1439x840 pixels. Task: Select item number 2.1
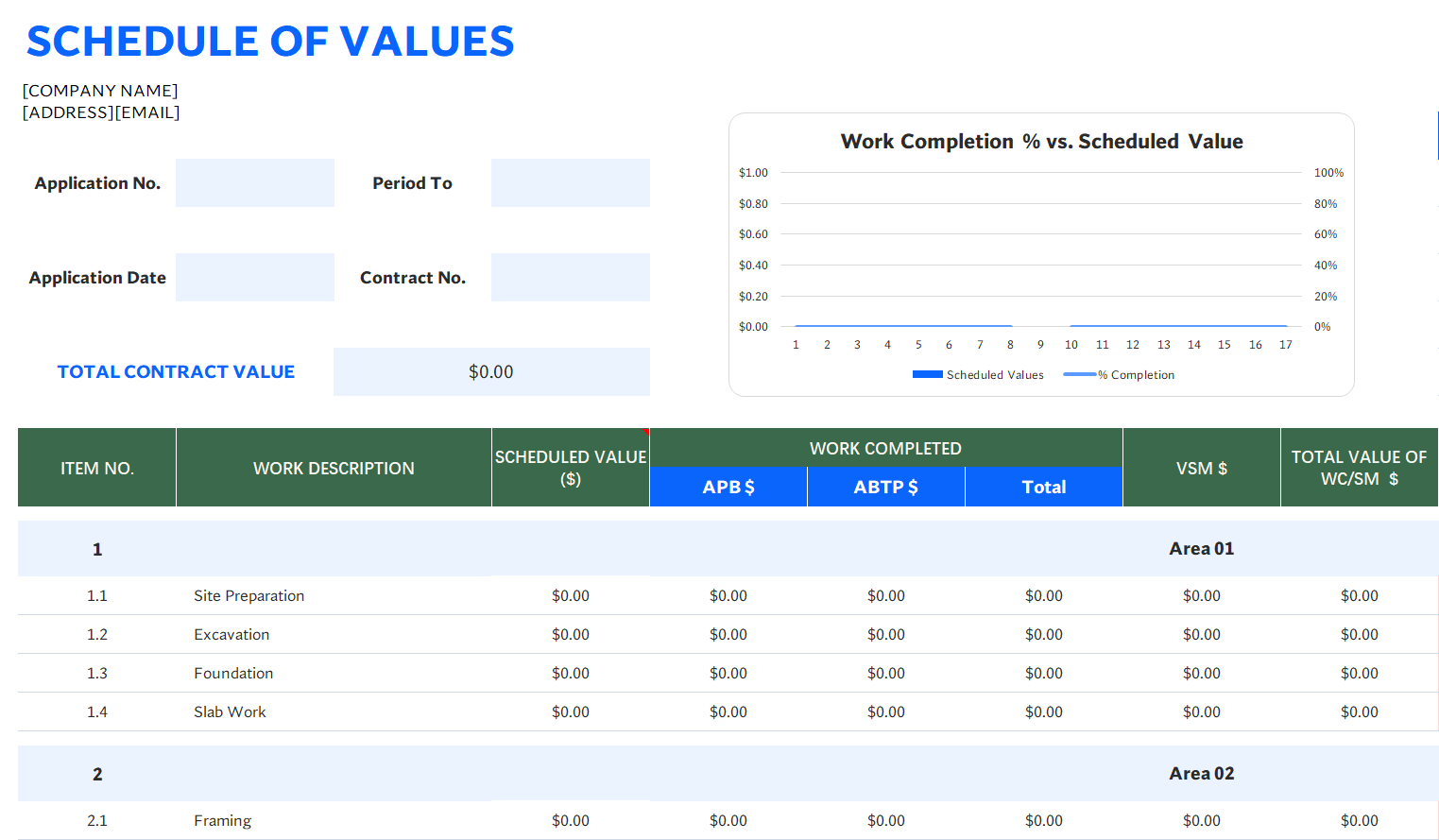tap(97, 821)
